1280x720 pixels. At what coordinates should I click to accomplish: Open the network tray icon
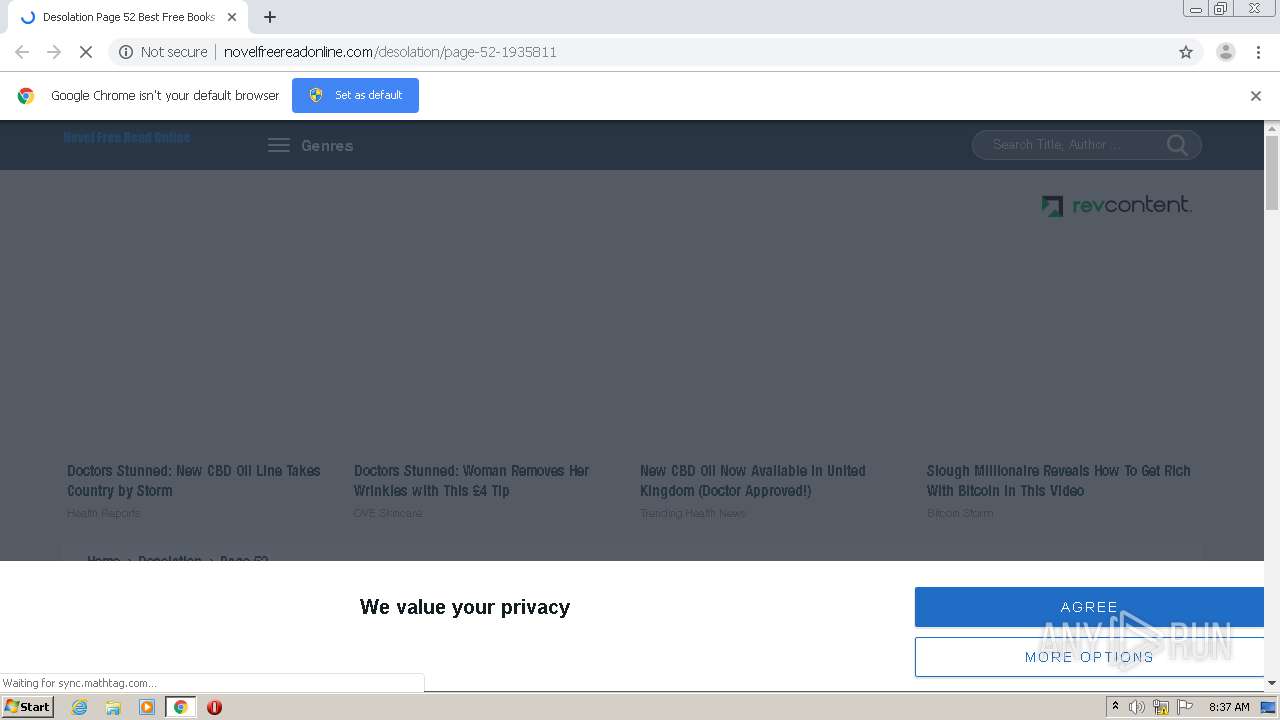pos(1161,707)
